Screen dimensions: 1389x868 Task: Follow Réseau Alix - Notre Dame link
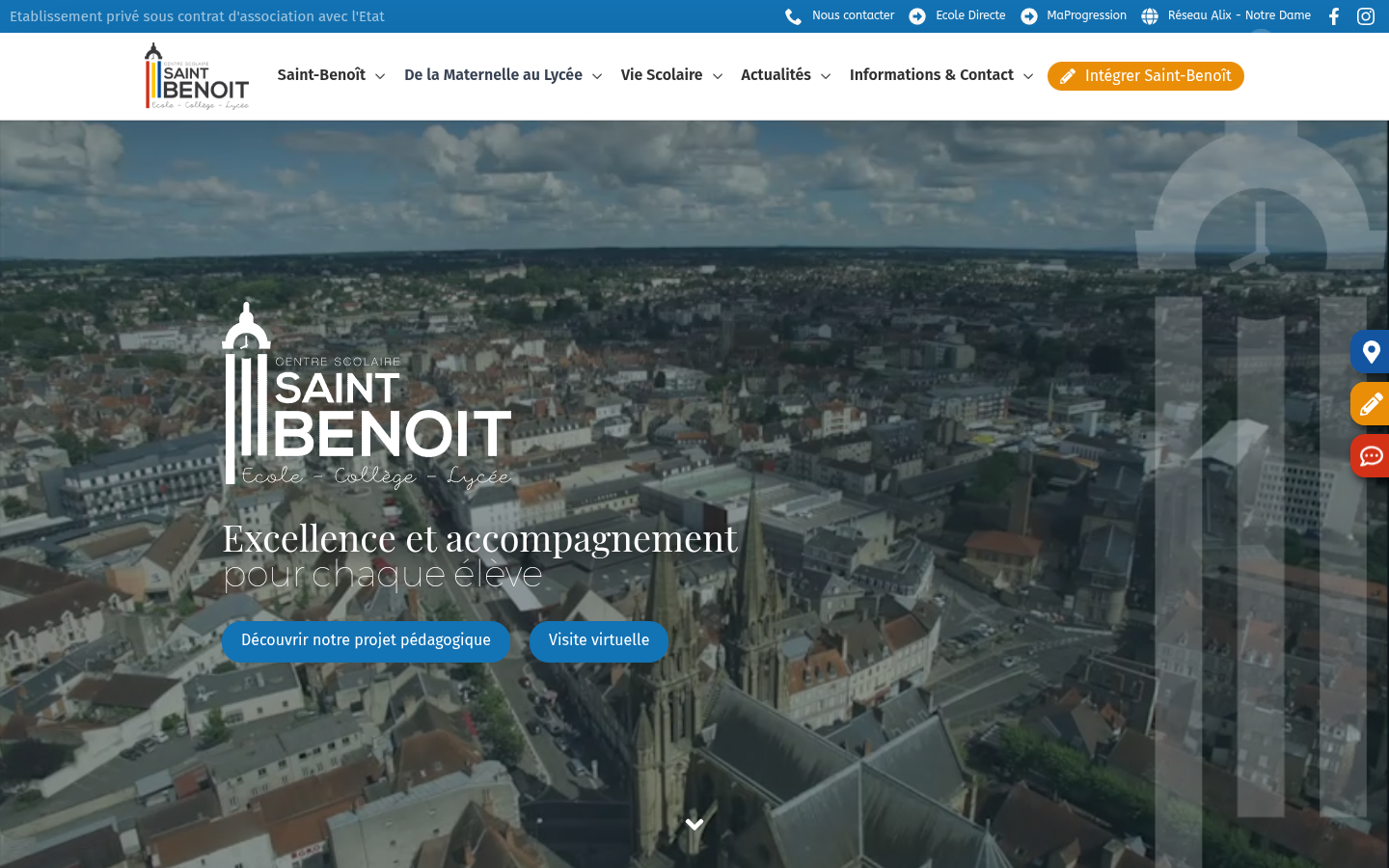click(x=1239, y=15)
